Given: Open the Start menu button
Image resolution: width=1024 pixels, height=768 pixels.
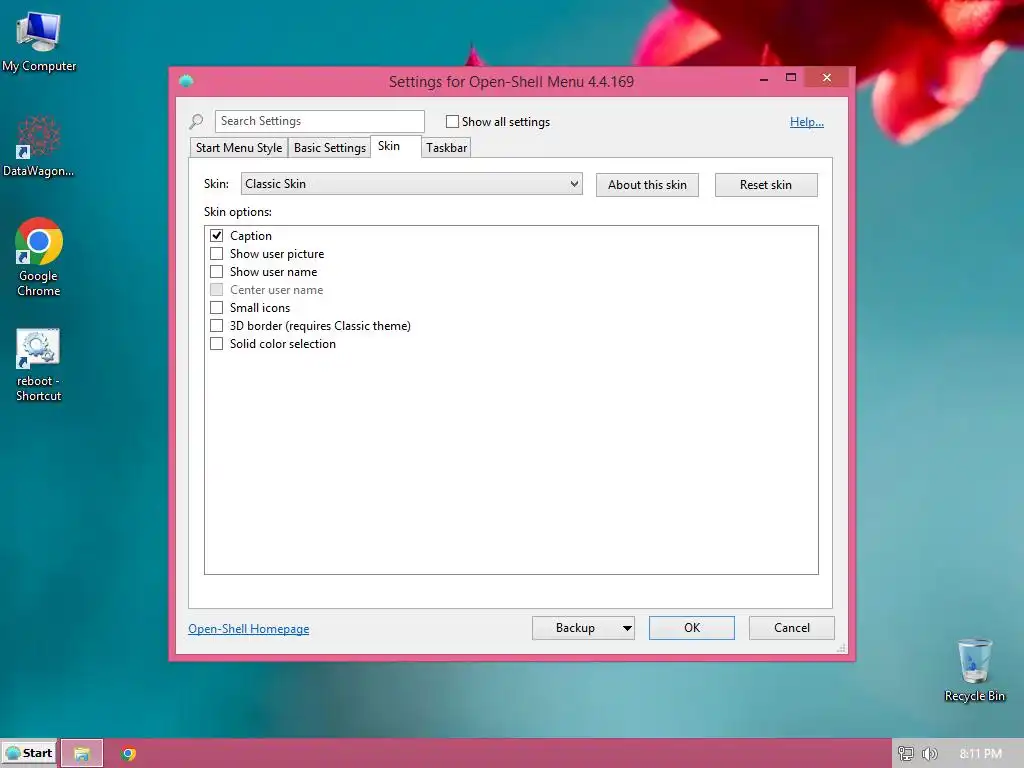Looking at the screenshot, I should (x=29, y=753).
